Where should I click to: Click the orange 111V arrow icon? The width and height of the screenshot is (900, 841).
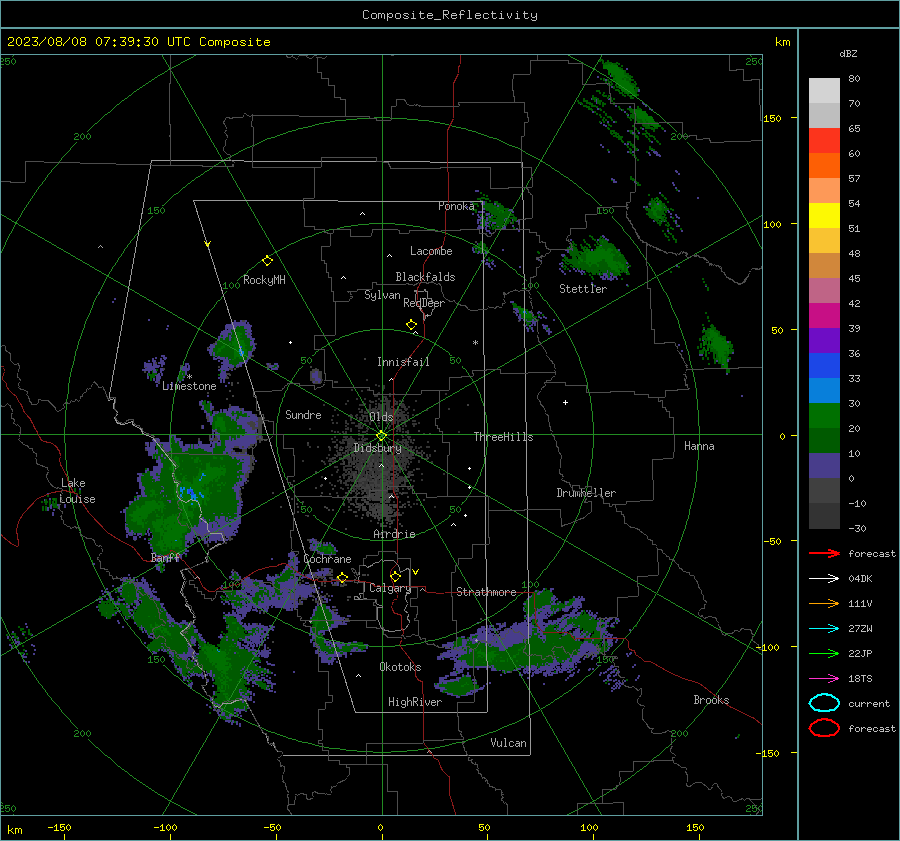click(824, 603)
